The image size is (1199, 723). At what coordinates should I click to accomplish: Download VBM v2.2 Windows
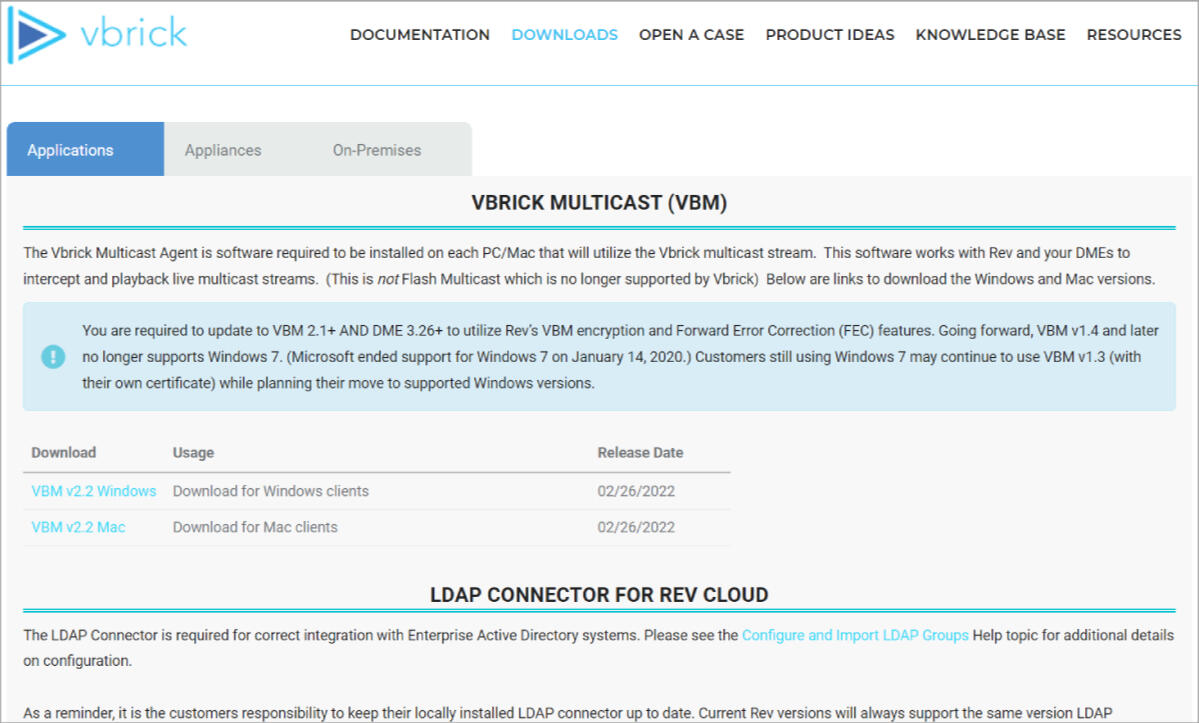coord(93,490)
